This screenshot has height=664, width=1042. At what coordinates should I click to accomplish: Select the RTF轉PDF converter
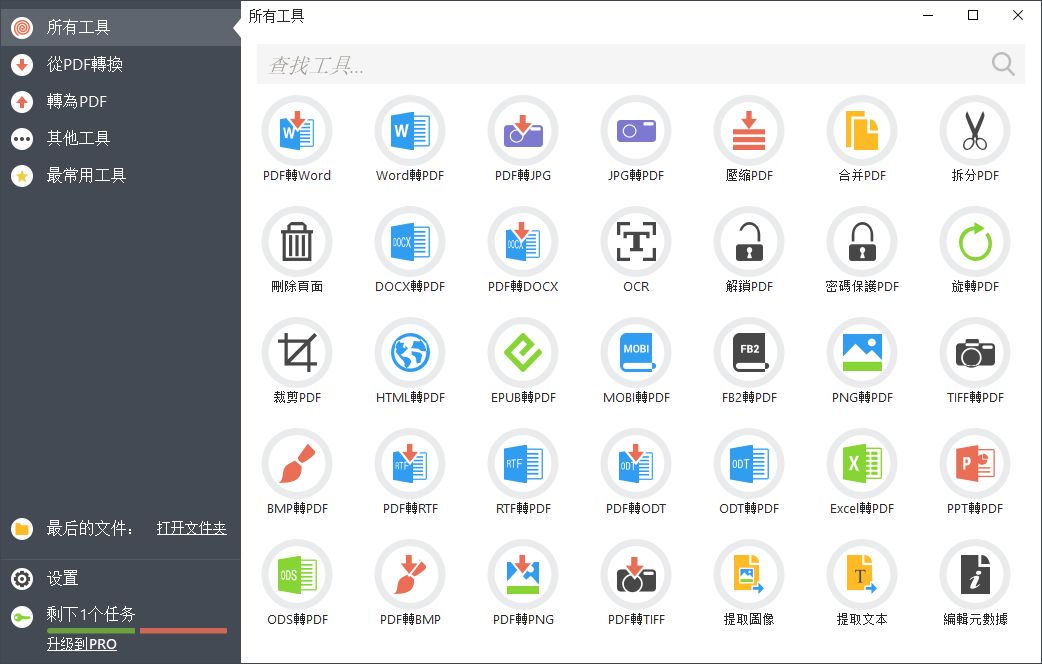tap(522, 464)
